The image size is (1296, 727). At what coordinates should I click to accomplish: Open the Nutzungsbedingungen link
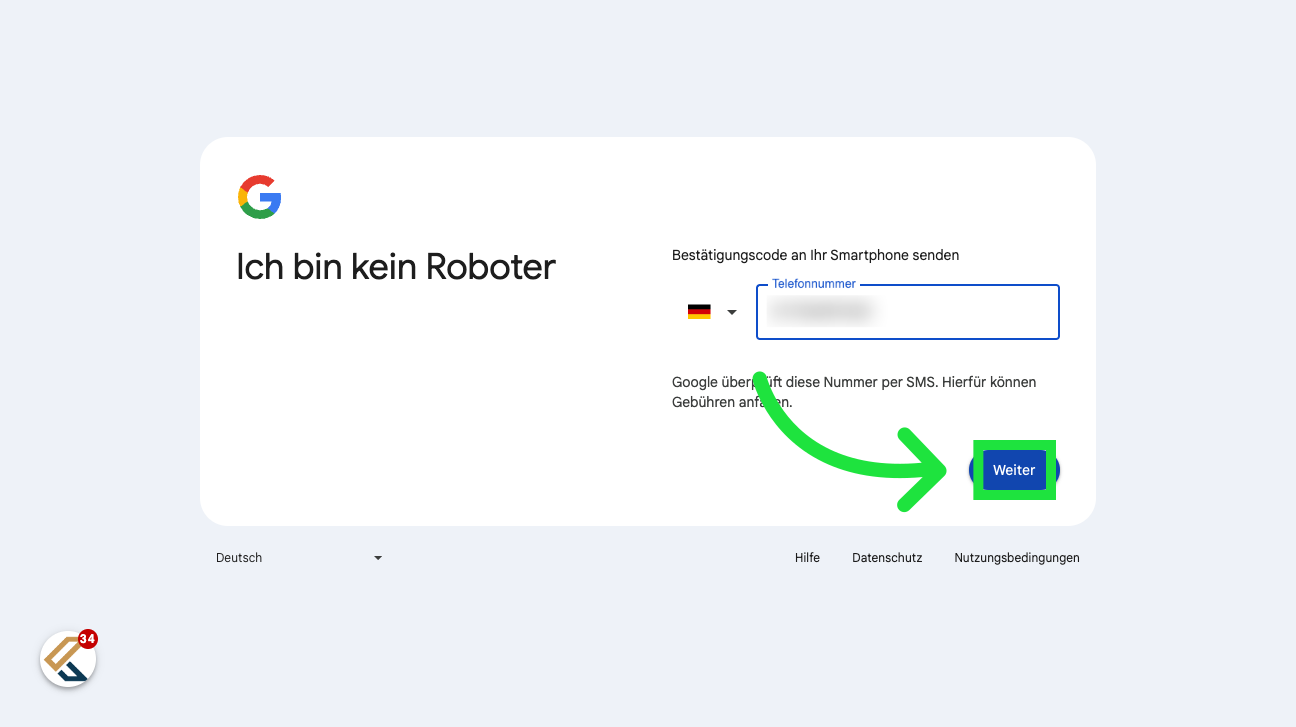point(1017,558)
